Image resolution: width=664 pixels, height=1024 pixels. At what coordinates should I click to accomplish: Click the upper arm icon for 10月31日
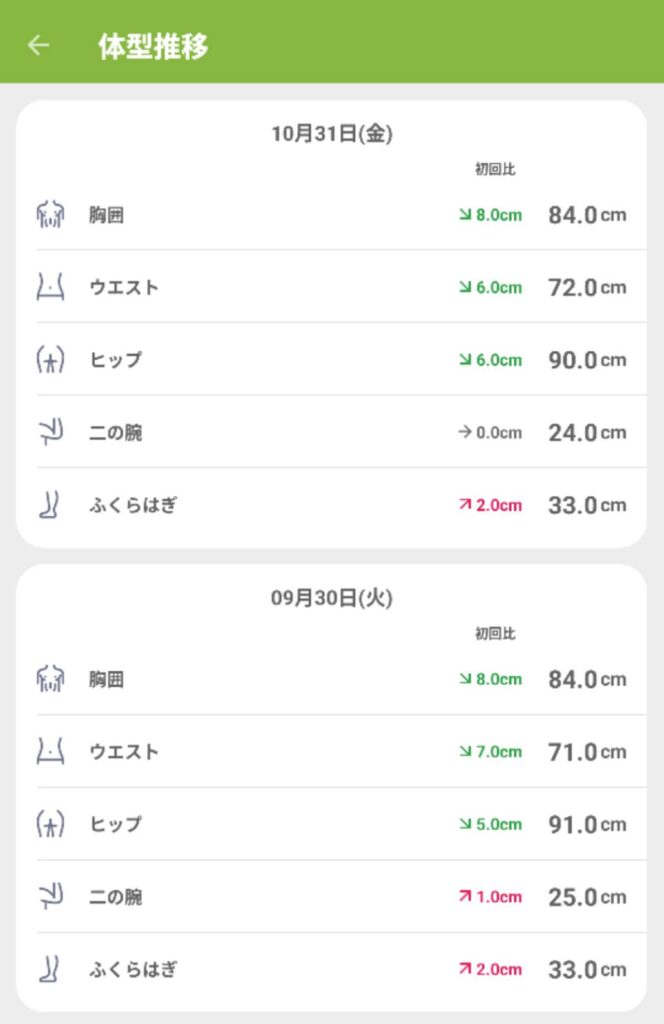click(x=50, y=432)
